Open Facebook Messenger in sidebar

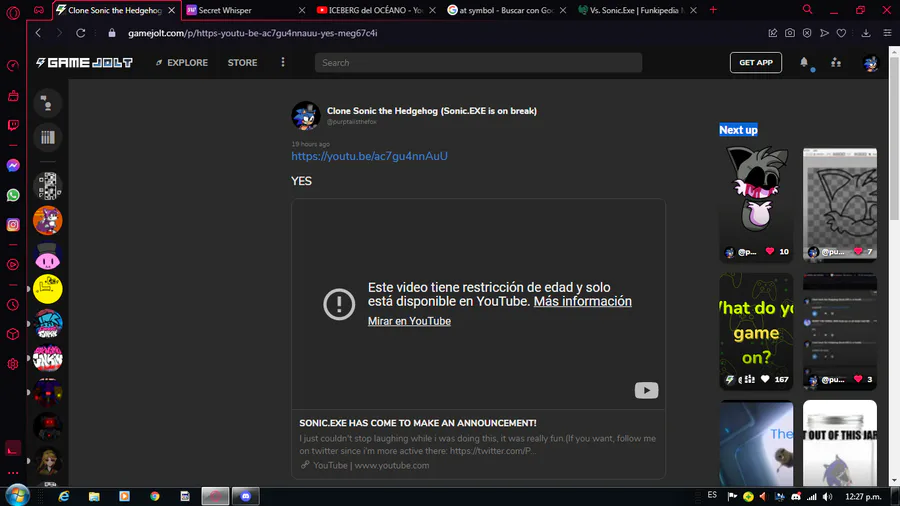(13, 166)
